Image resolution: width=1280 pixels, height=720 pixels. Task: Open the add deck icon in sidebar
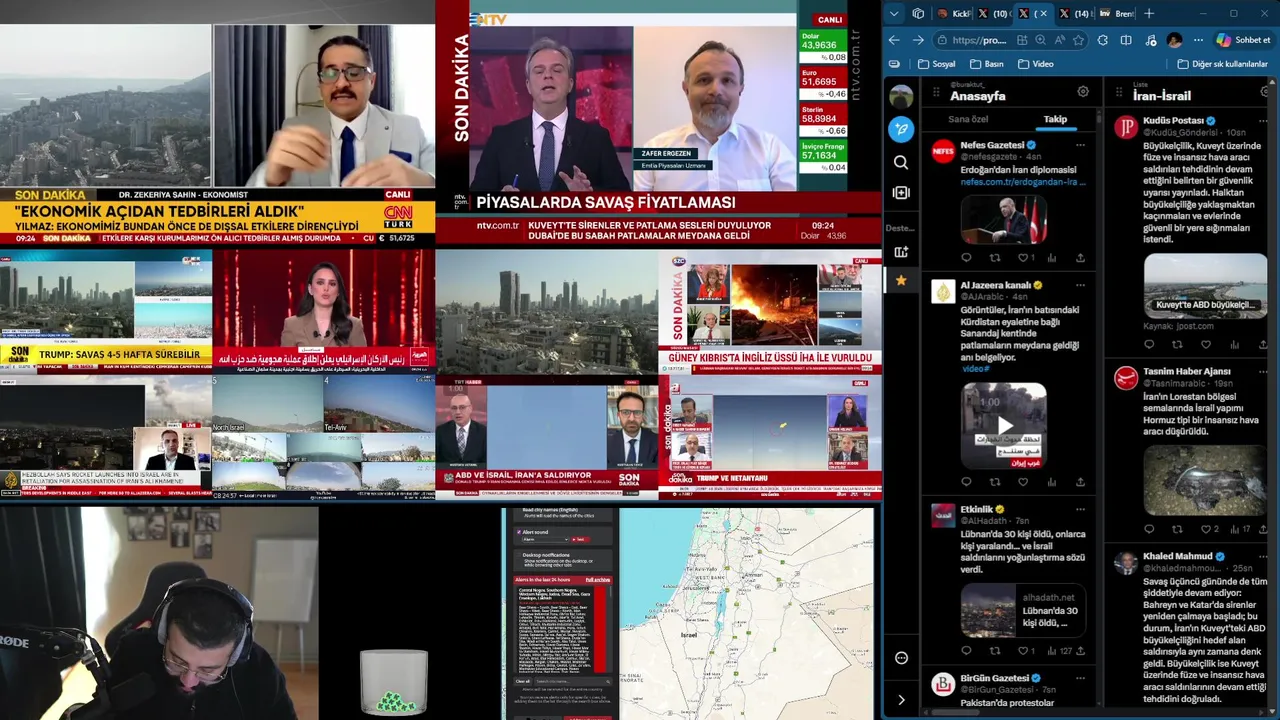coord(901,252)
